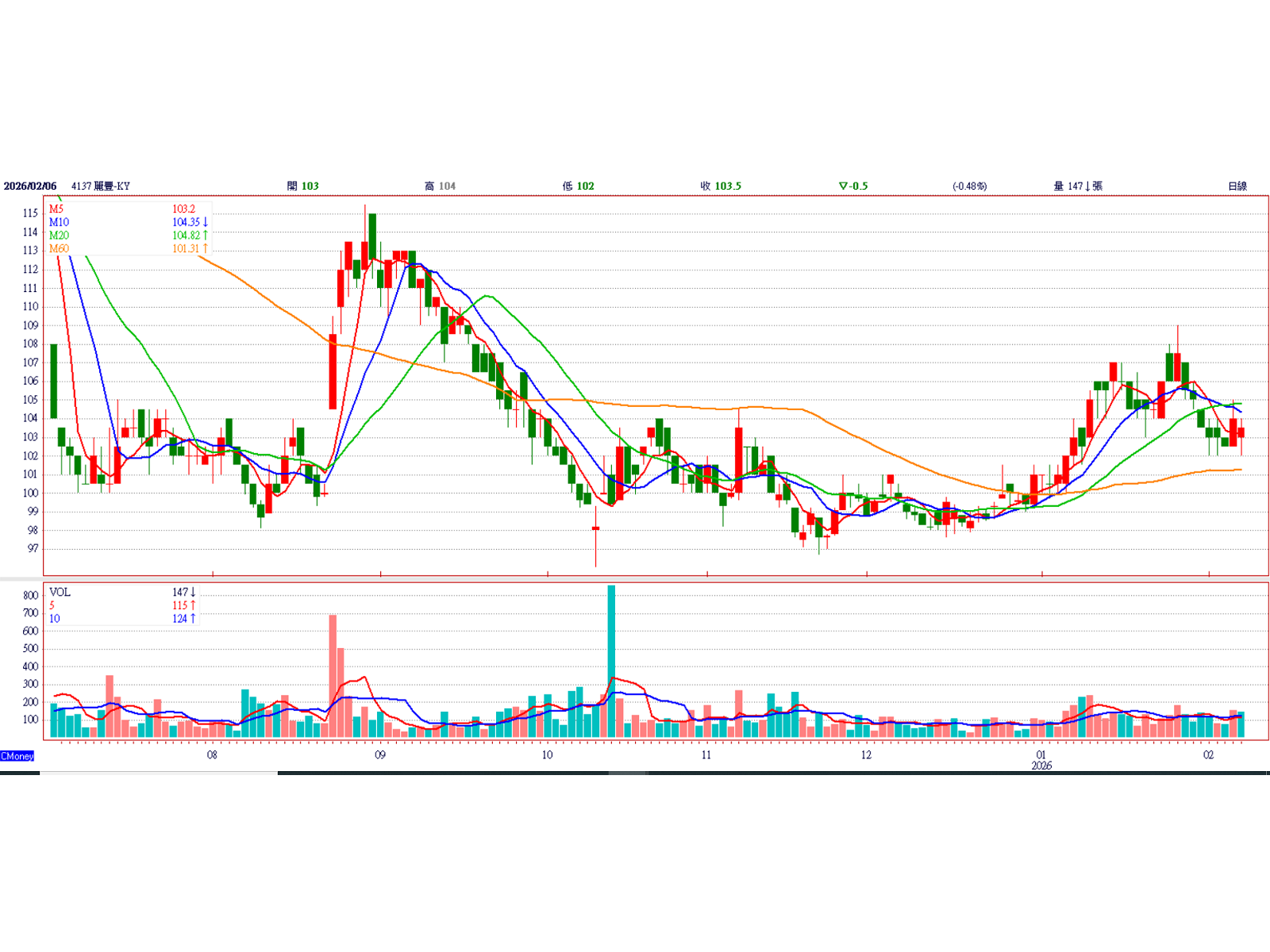Click the 日線 period label
Image resolution: width=1270 pixels, height=952 pixels.
[1237, 186]
